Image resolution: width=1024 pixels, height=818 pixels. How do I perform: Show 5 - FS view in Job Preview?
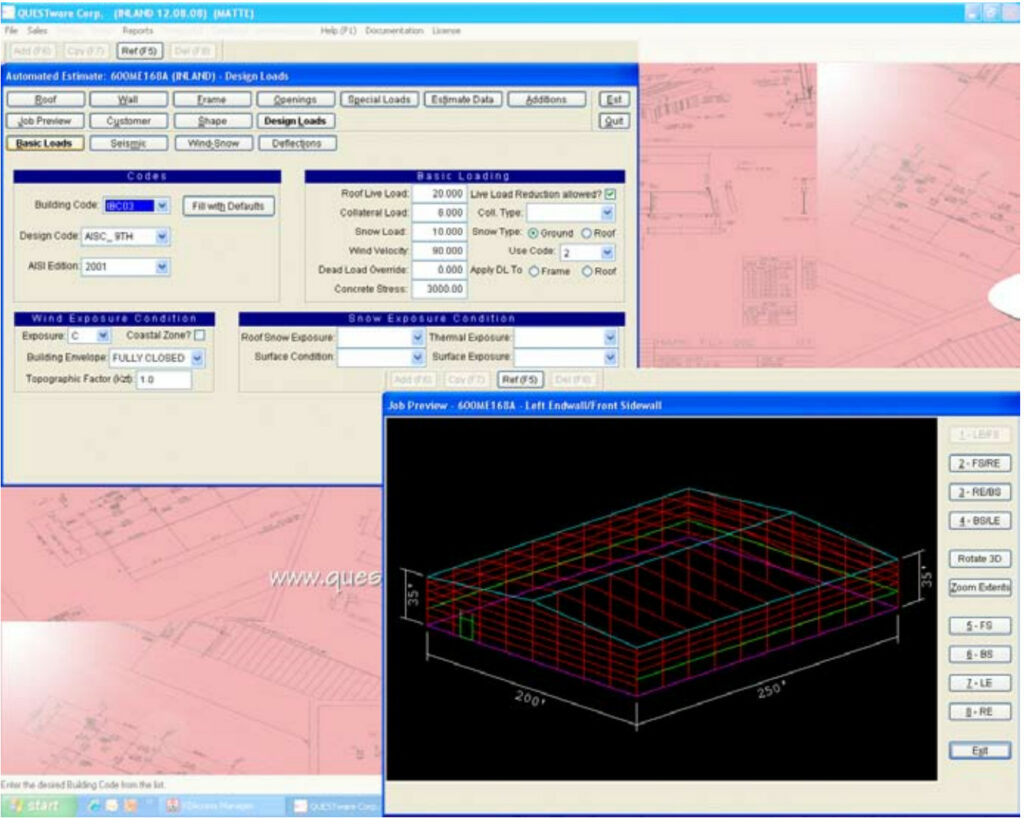980,625
